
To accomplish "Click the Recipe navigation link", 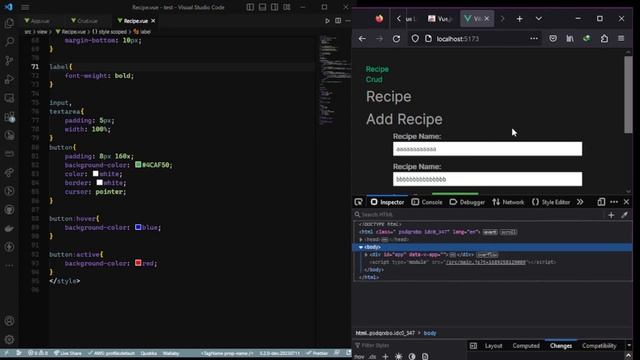I will (377, 69).
